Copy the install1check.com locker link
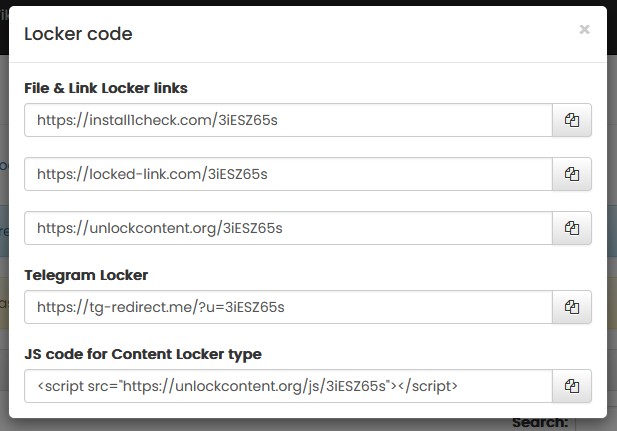617x431 pixels. point(572,120)
